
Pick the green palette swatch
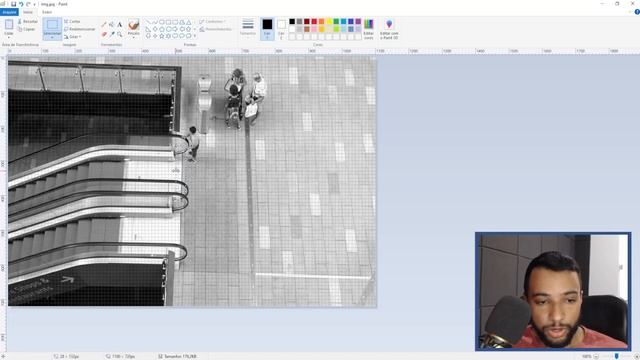(336, 22)
